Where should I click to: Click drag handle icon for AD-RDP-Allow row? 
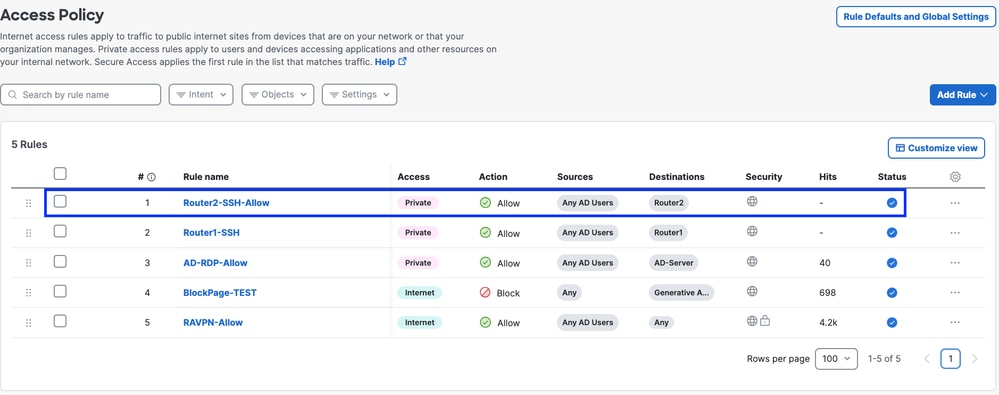point(29,263)
